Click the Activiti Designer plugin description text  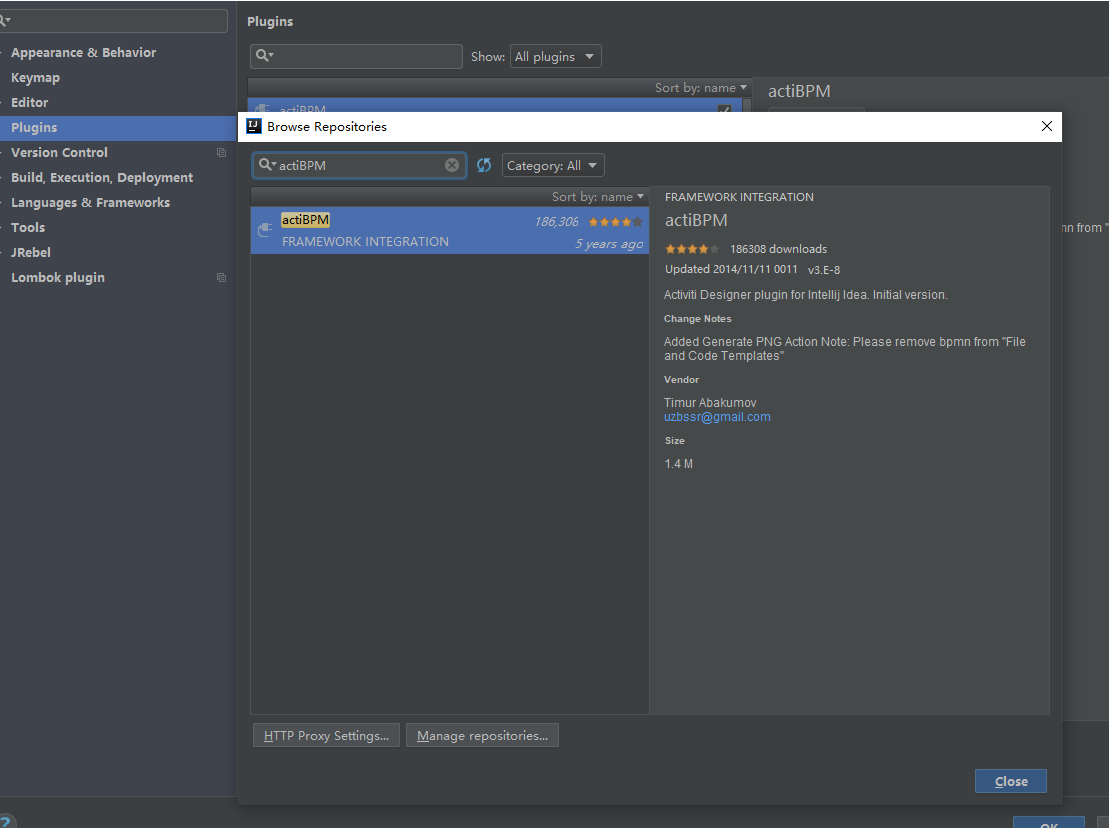coord(806,295)
